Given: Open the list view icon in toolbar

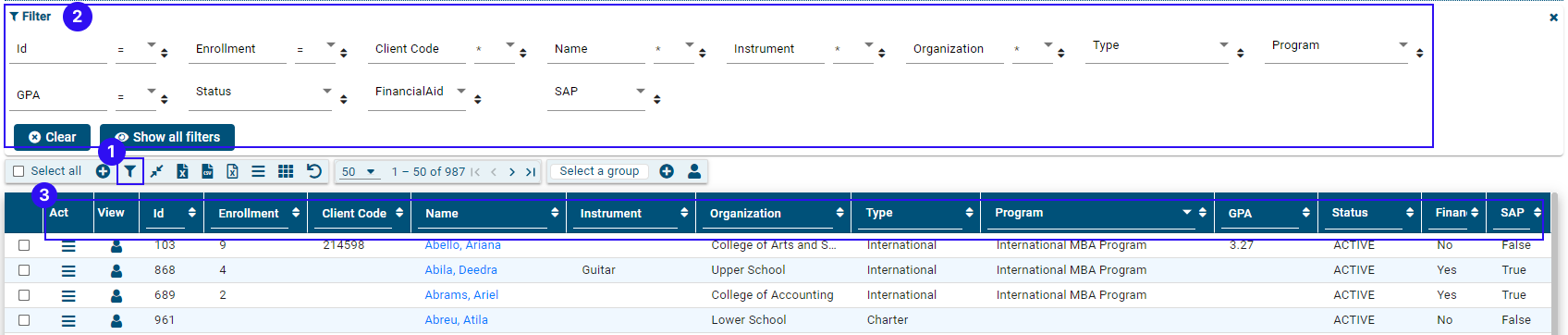Looking at the screenshot, I should tap(259, 171).
